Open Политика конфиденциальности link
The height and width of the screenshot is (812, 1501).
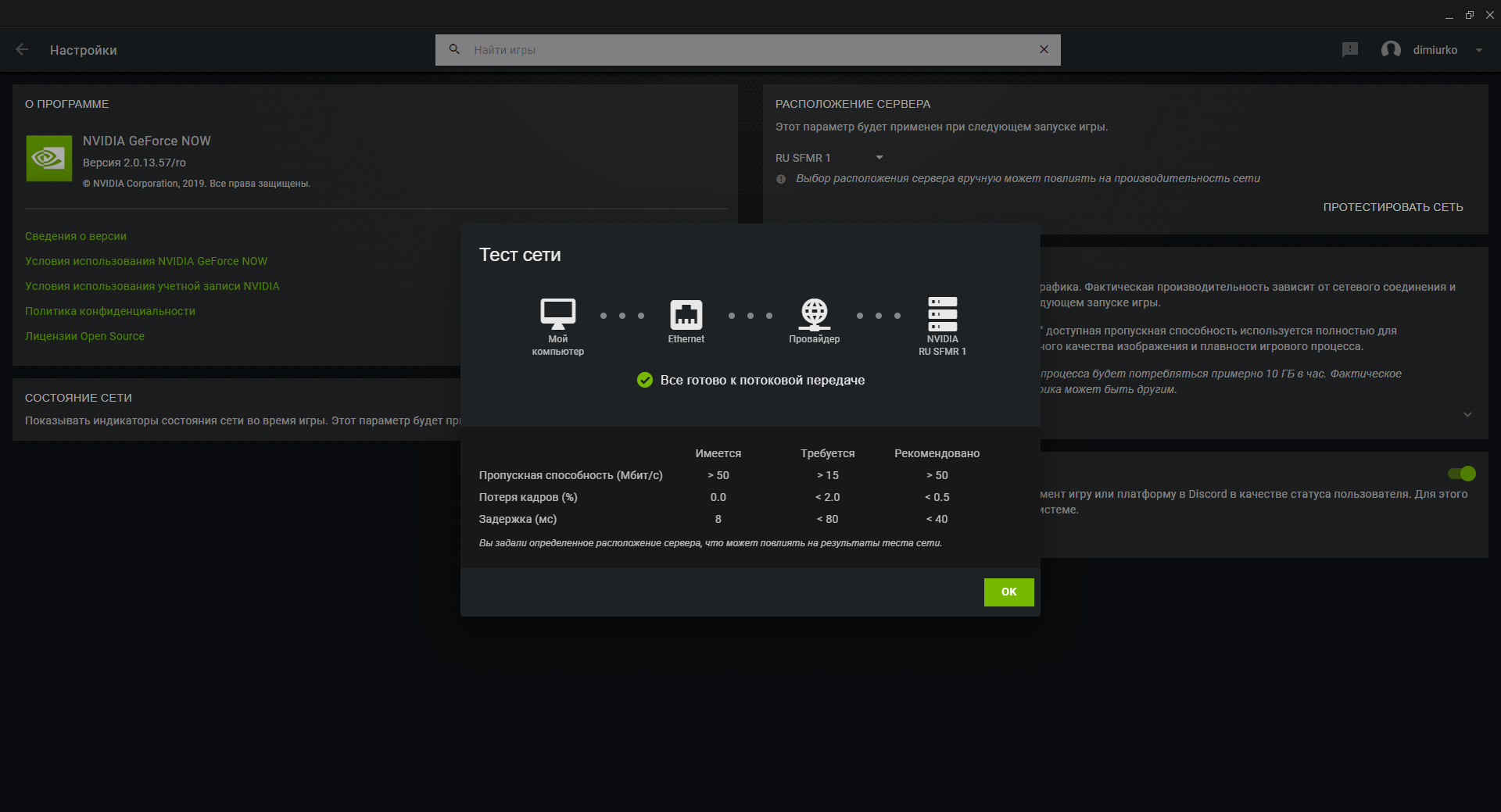[x=110, y=311]
